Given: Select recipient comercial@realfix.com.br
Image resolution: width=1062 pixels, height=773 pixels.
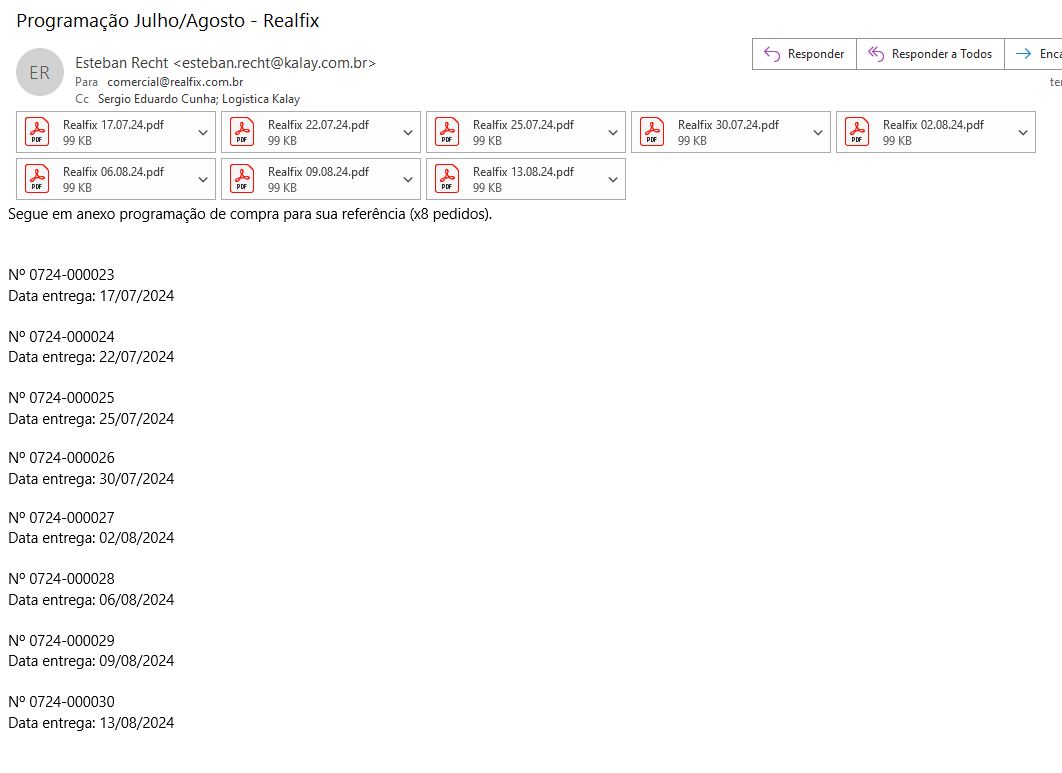Looking at the screenshot, I should click(x=175, y=82).
